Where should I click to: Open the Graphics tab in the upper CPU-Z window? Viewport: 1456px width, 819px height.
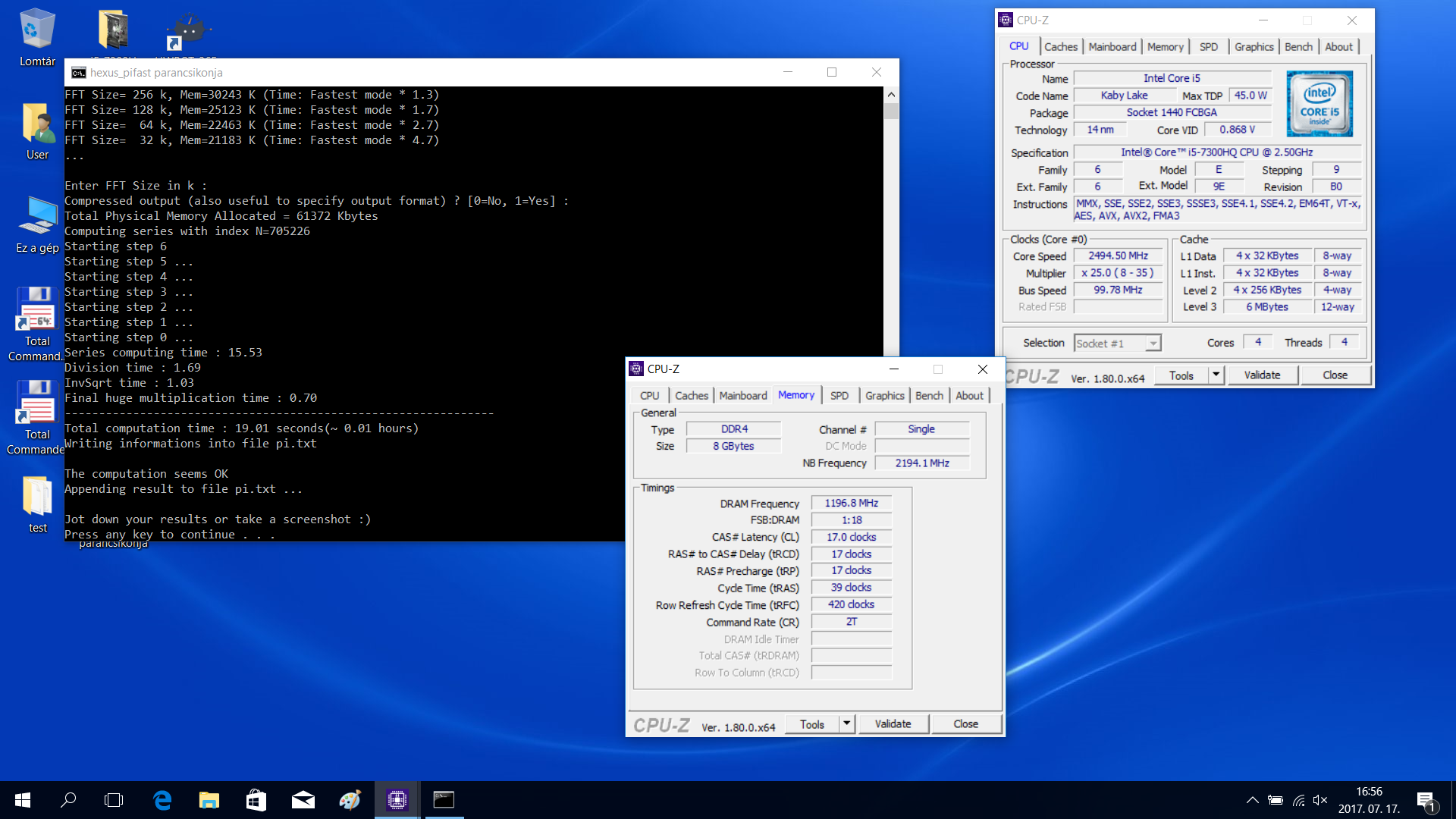[1254, 47]
